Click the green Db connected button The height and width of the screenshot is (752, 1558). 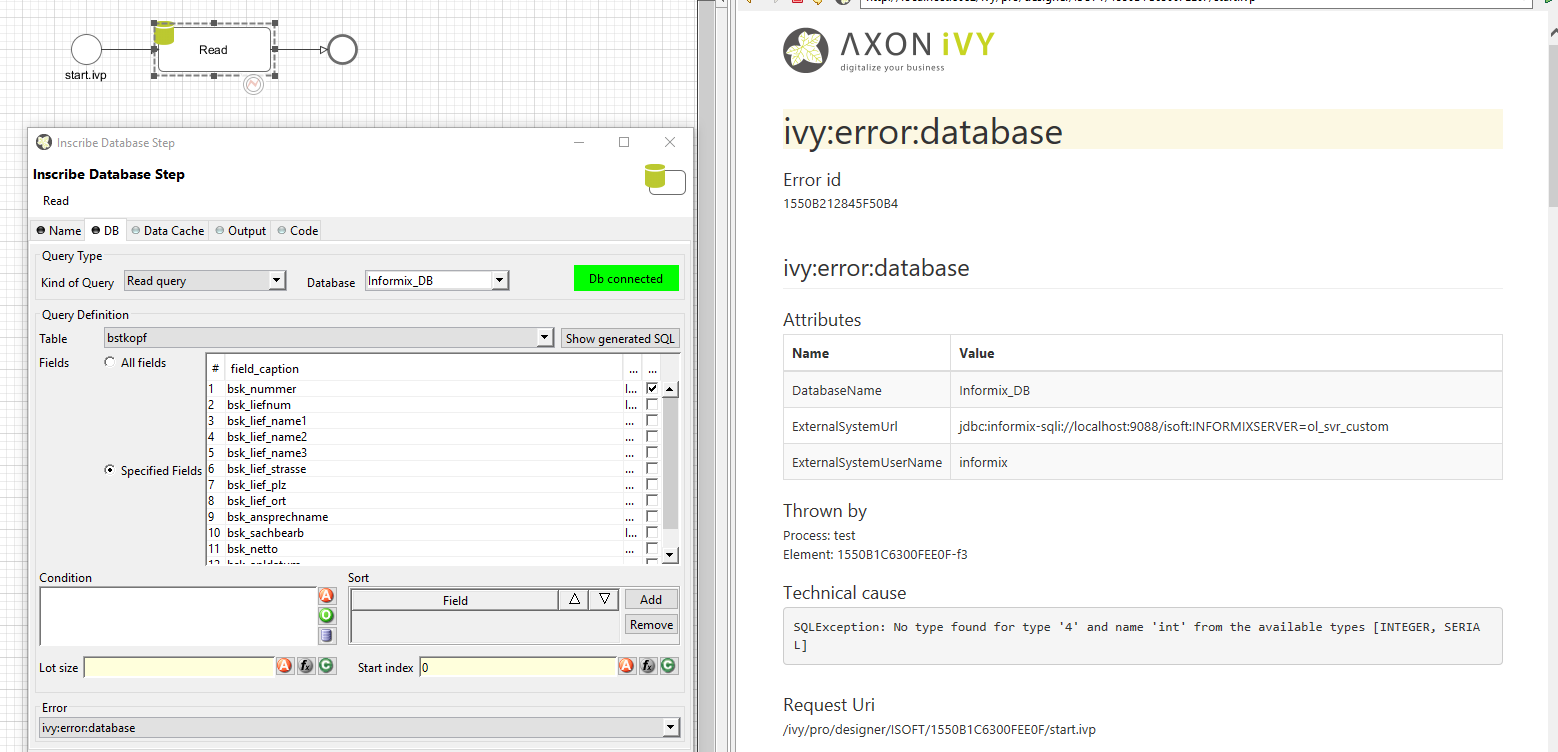click(x=626, y=279)
